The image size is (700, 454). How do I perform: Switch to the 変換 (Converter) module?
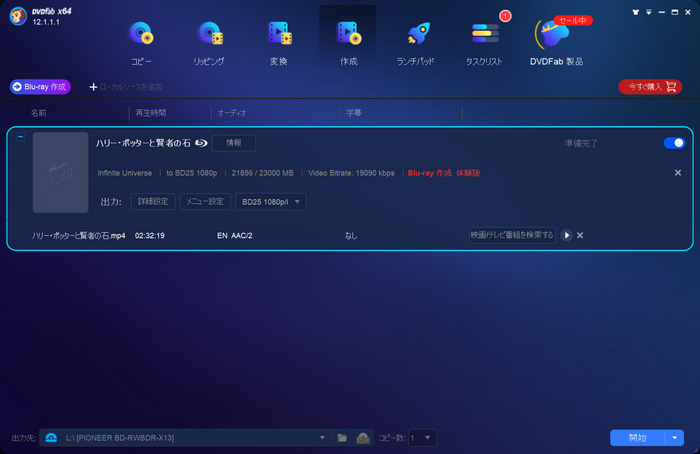(279, 43)
